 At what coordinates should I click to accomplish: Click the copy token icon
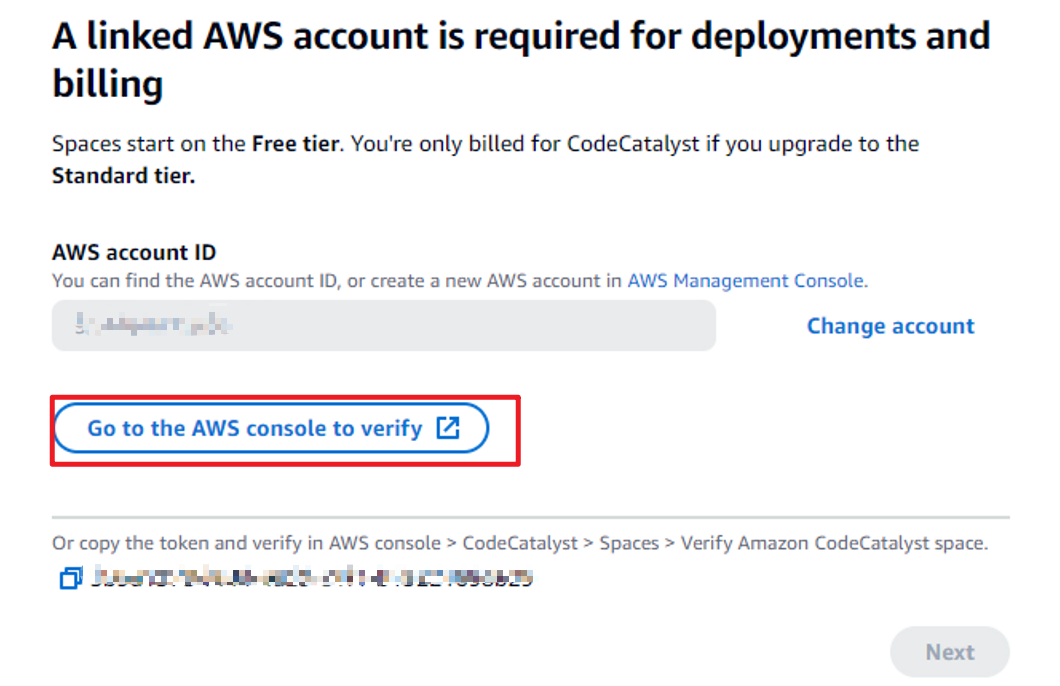pos(70,578)
